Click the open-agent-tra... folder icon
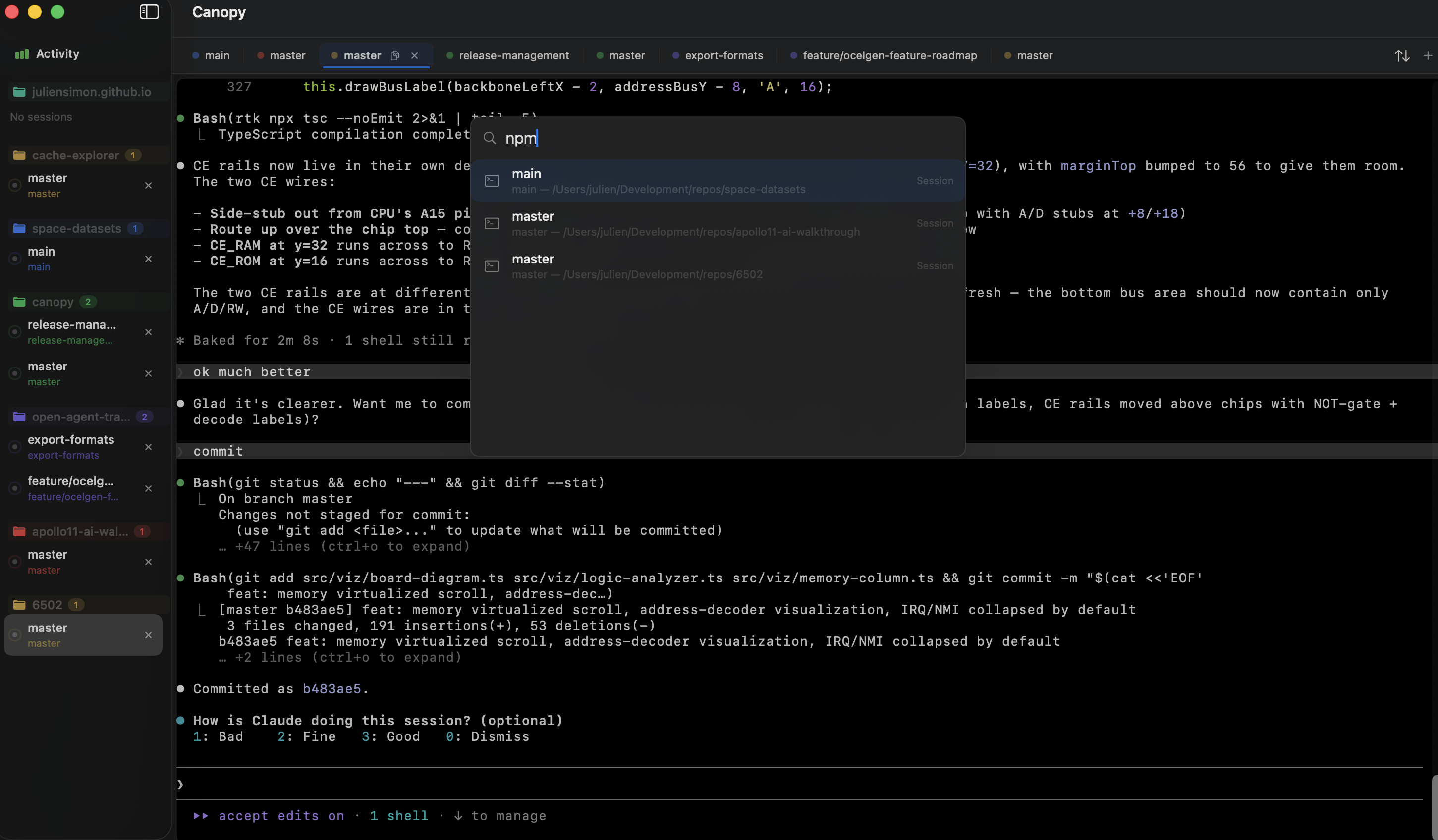 pos(19,417)
